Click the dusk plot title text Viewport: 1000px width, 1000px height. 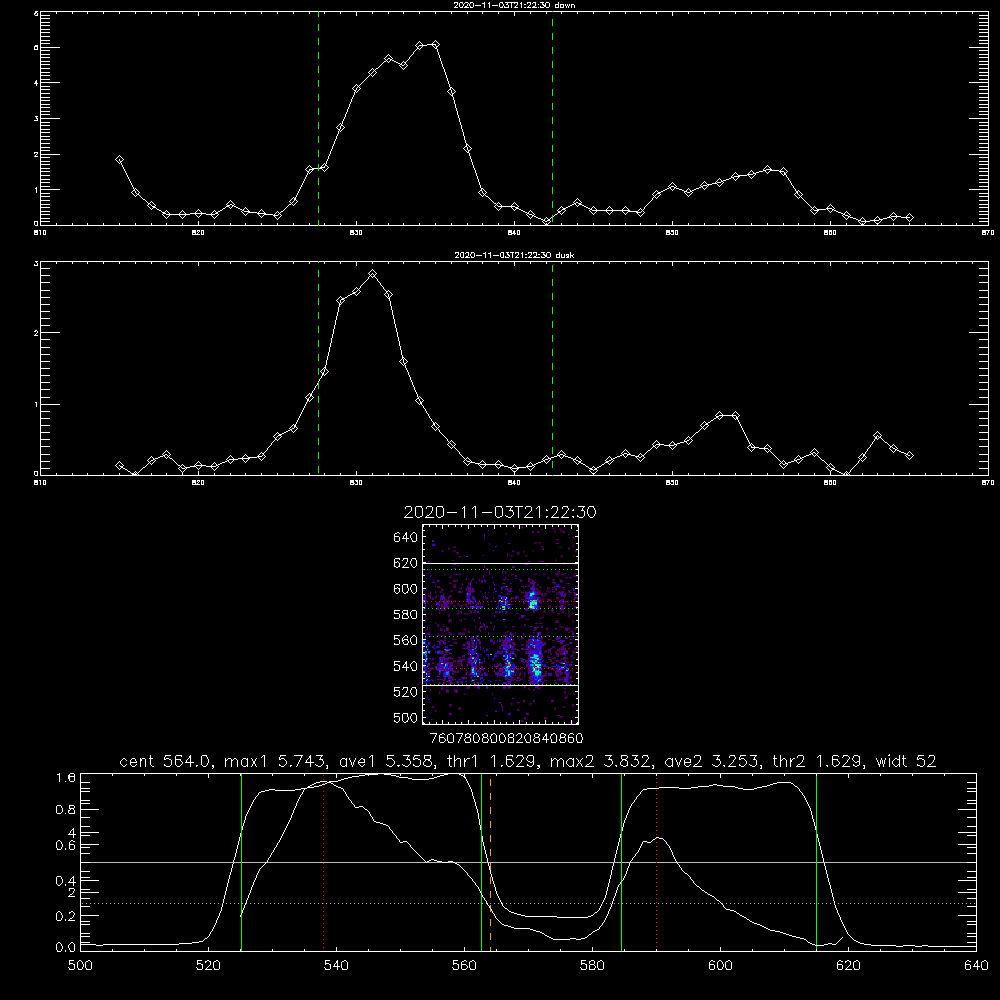click(x=515, y=255)
